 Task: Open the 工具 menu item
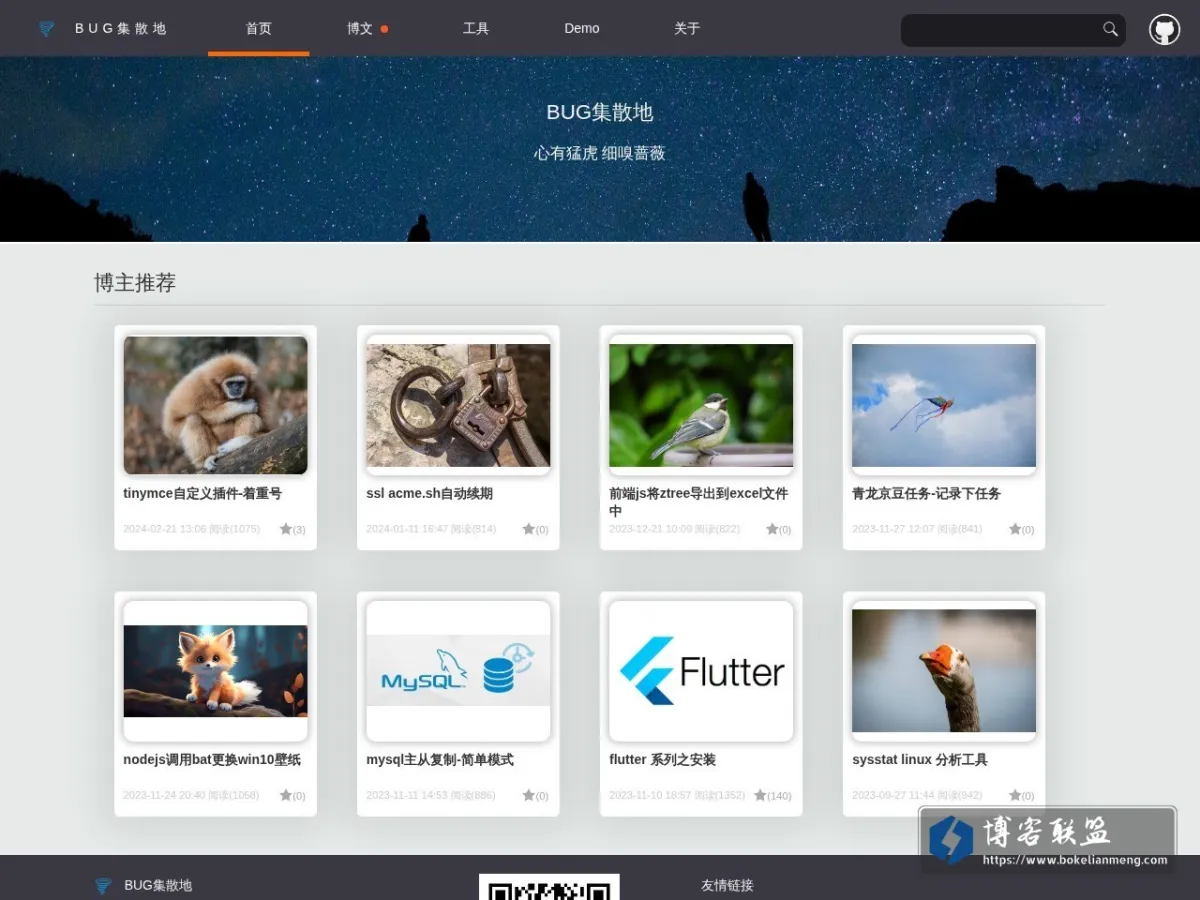coord(476,28)
